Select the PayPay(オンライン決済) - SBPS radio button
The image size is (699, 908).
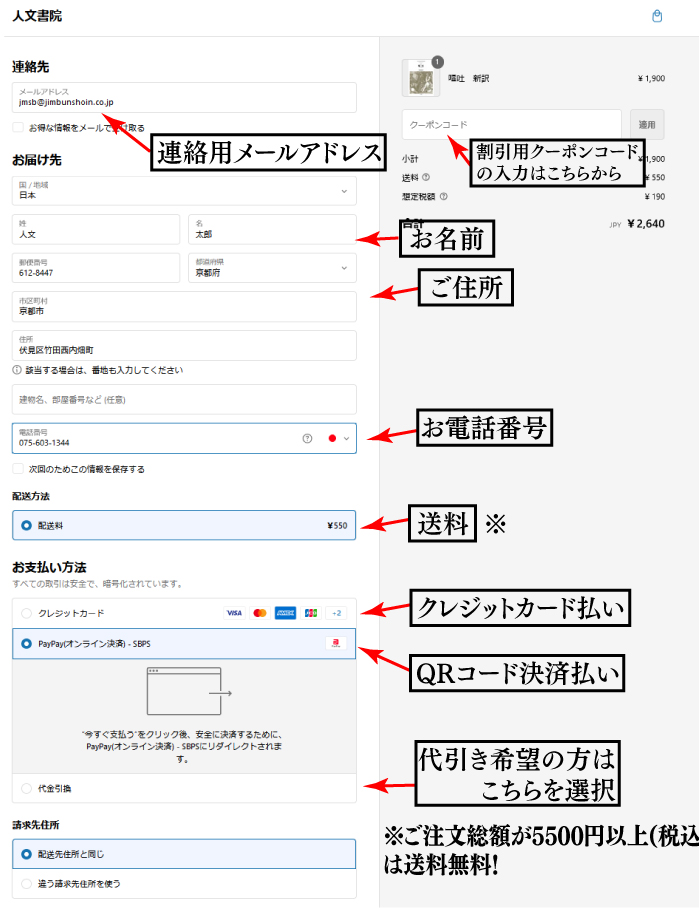pyautogui.click(x=26, y=643)
